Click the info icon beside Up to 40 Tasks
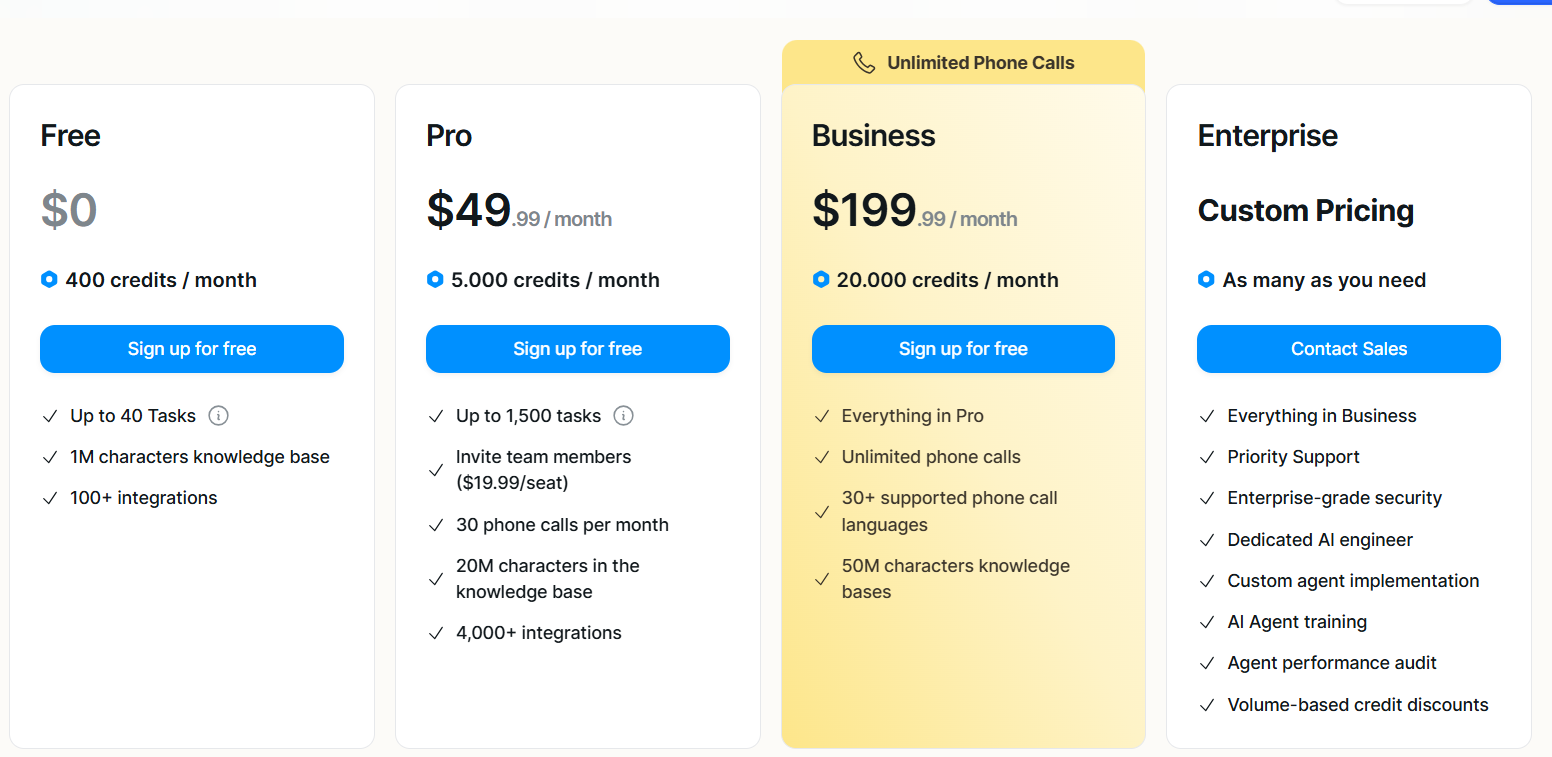Viewport: 1552px width, 757px height. coord(218,416)
